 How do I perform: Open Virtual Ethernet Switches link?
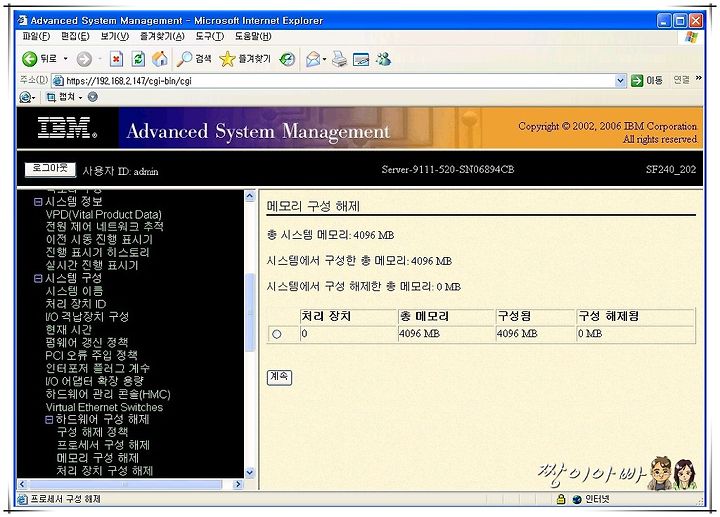pos(104,407)
